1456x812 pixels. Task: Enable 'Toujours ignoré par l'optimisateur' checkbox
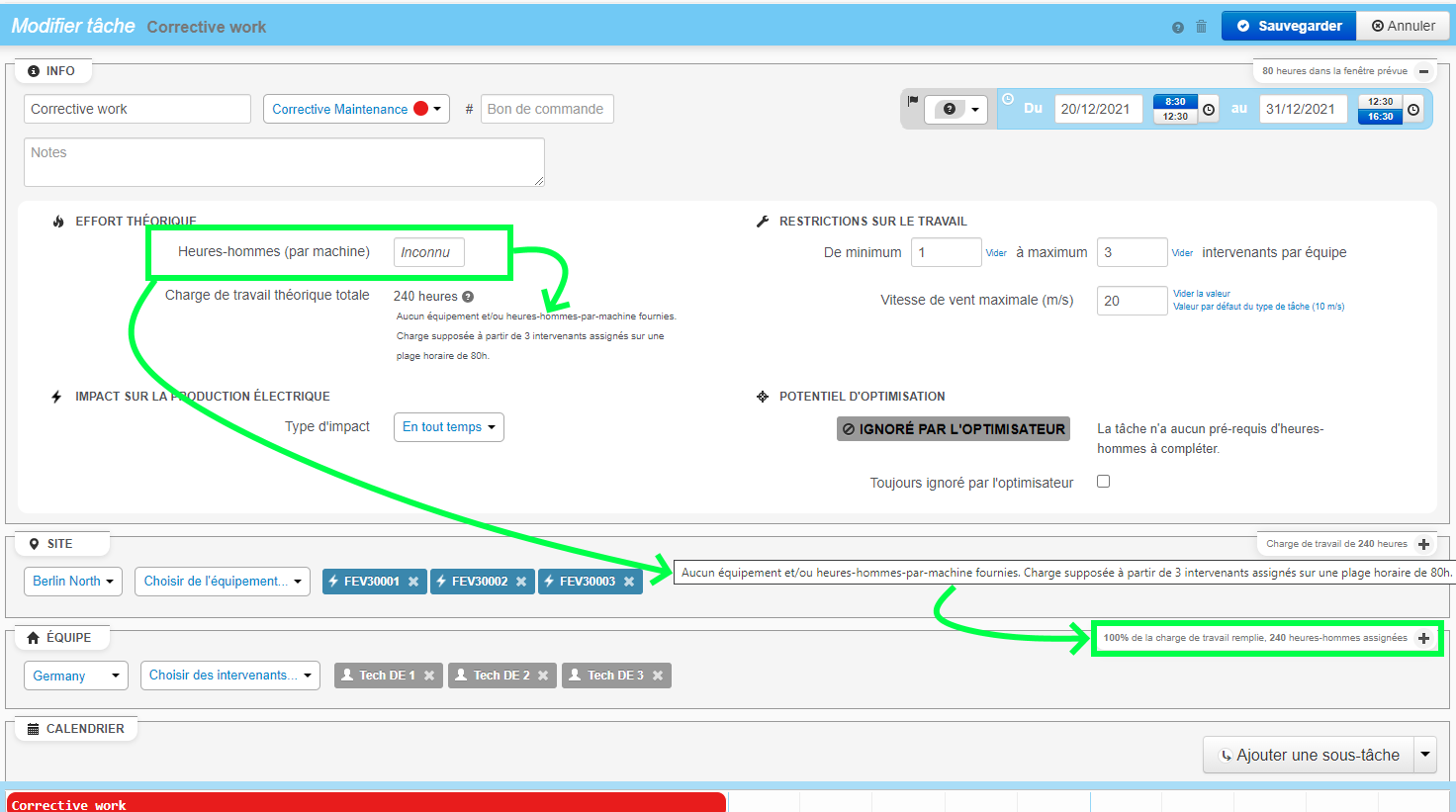coord(1103,482)
